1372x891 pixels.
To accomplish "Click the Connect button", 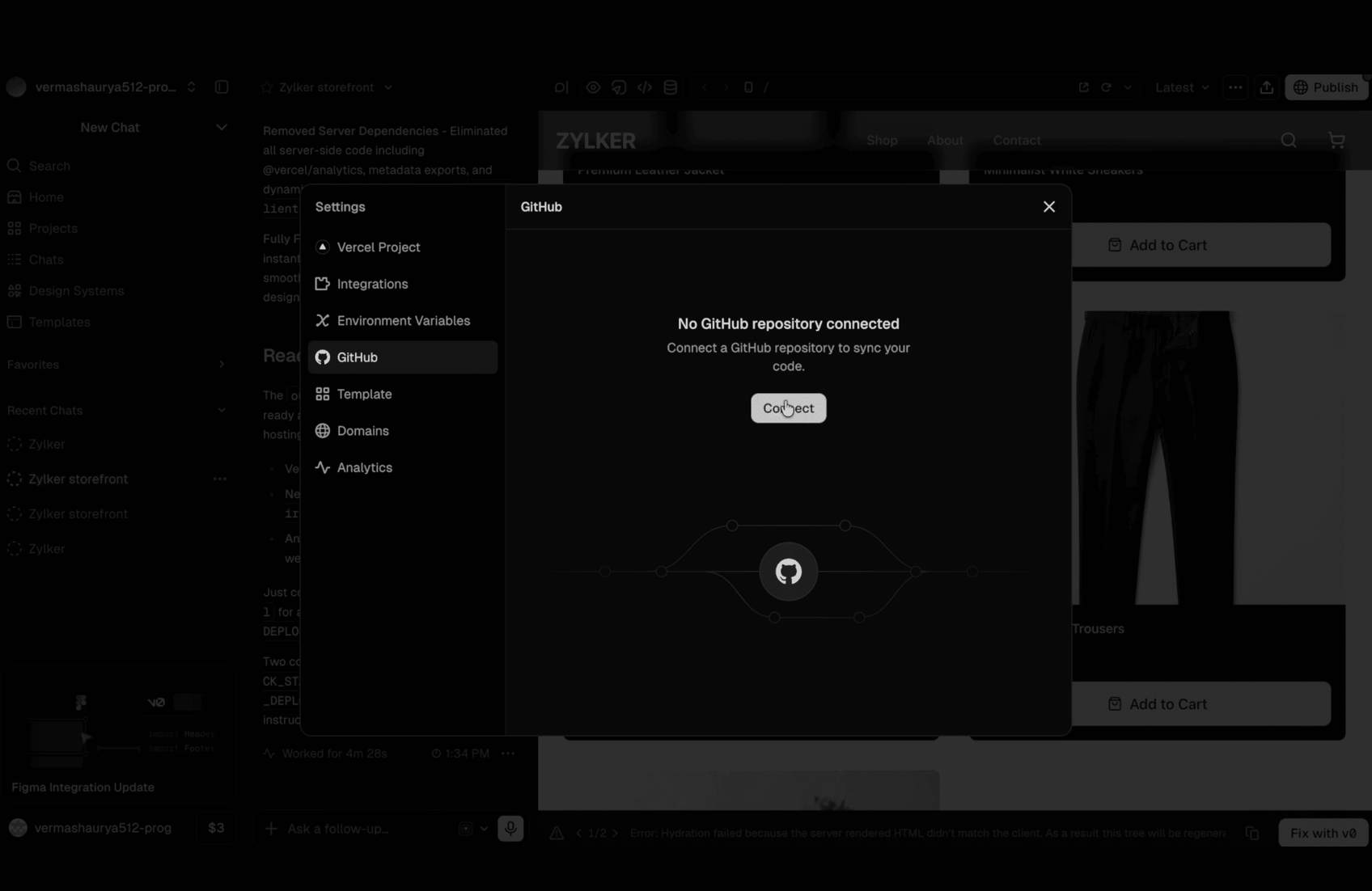I will (788, 408).
